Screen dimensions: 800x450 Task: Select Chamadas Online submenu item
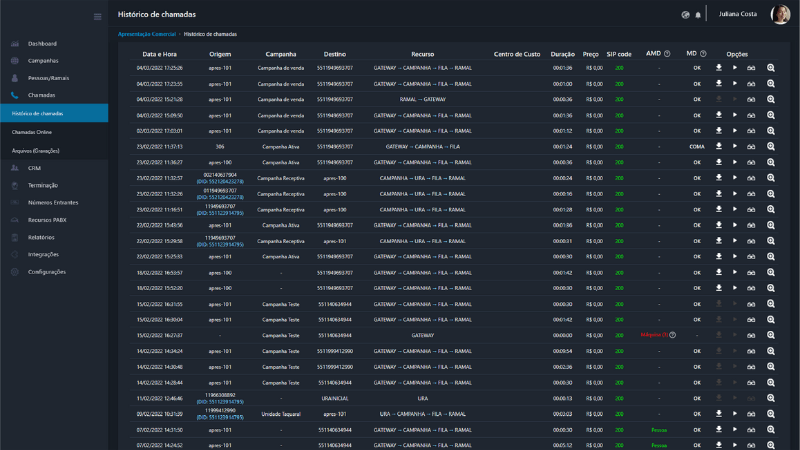pyautogui.click(x=32, y=132)
